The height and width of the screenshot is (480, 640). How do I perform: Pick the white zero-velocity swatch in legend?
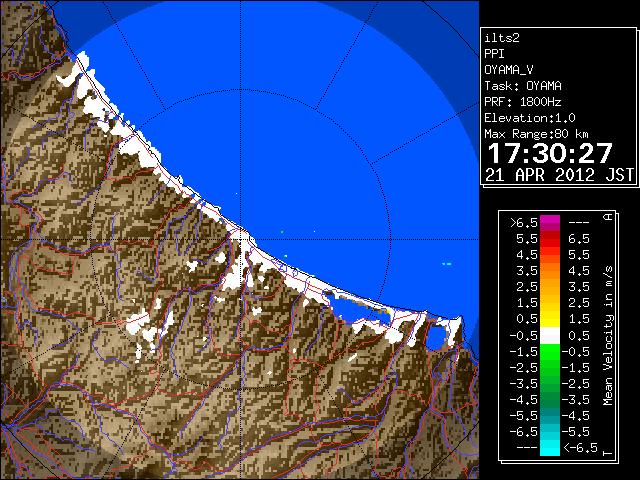(550, 336)
